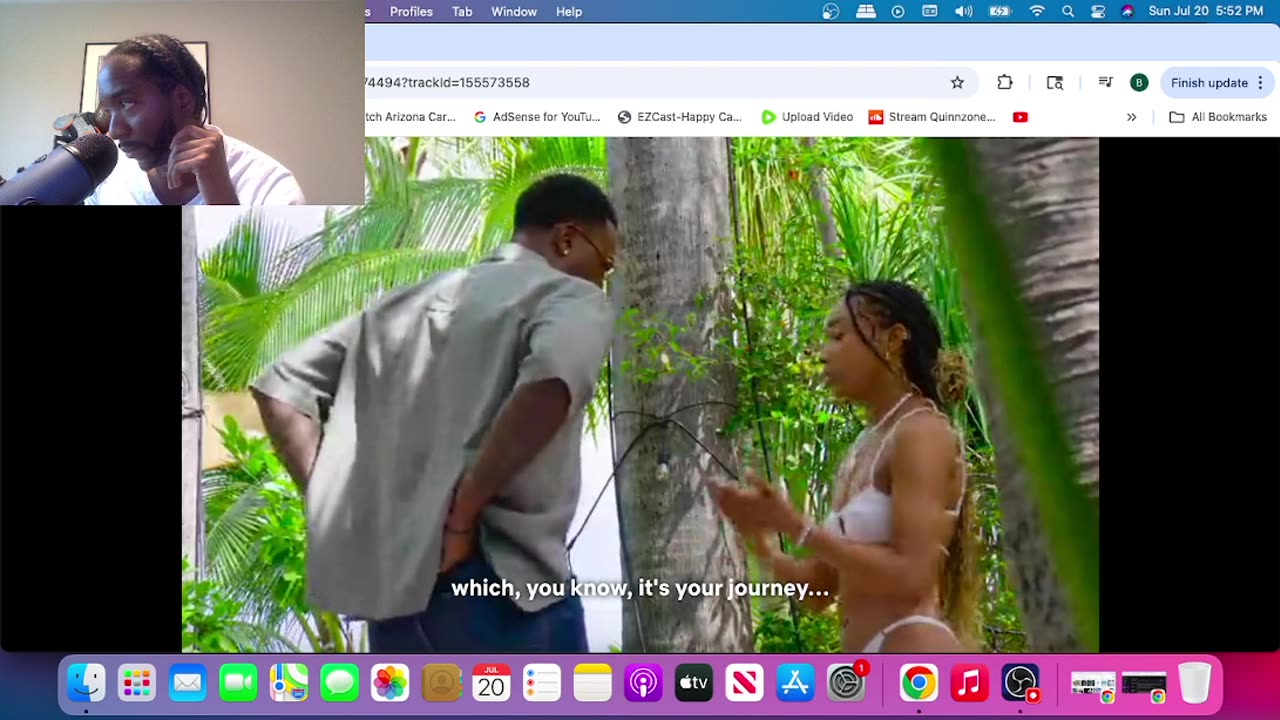Image resolution: width=1280 pixels, height=720 pixels.
Task: Open Siri from the menu bar
Action: pyautogui.click(x=1128, y=12)
